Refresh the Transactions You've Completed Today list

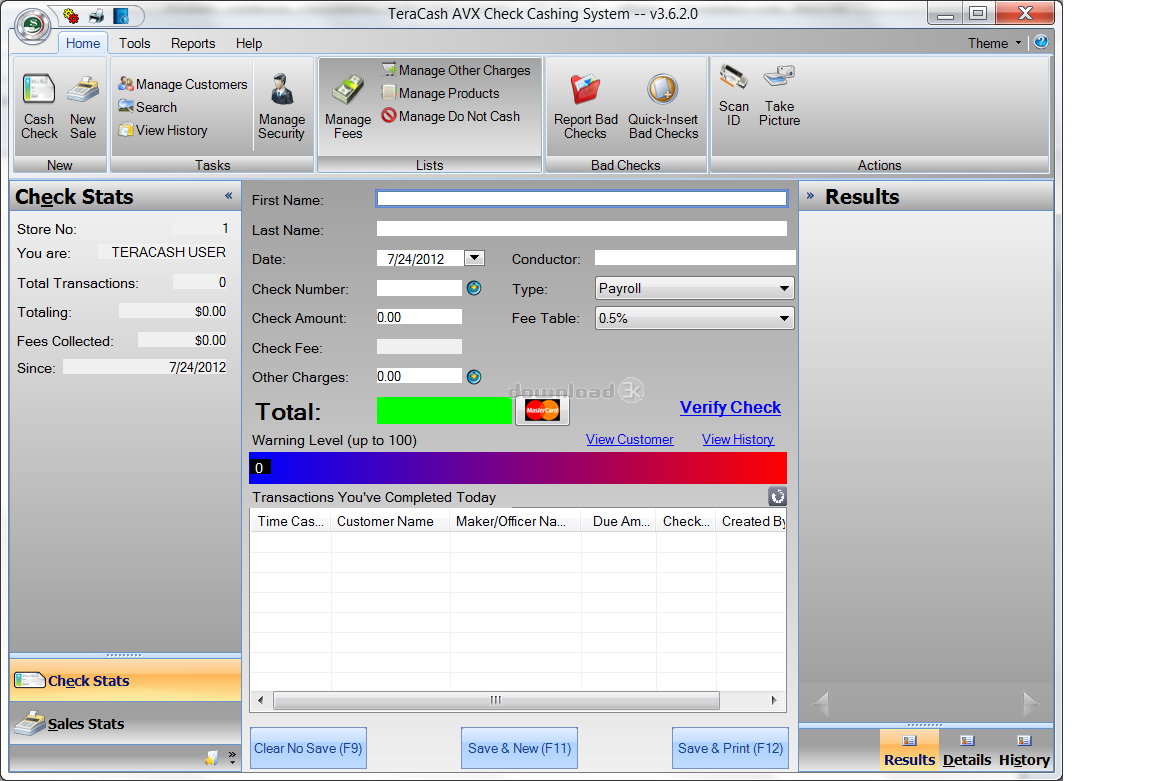[777, 497]
